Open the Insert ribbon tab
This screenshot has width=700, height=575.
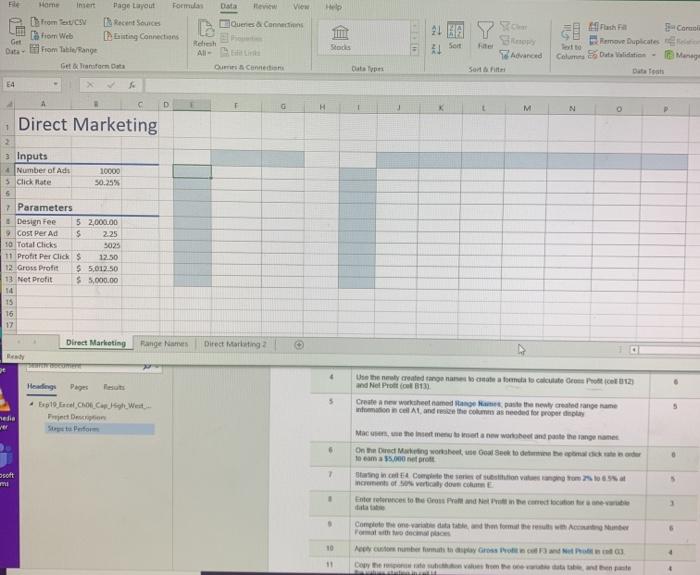click(x=86, y=5)
